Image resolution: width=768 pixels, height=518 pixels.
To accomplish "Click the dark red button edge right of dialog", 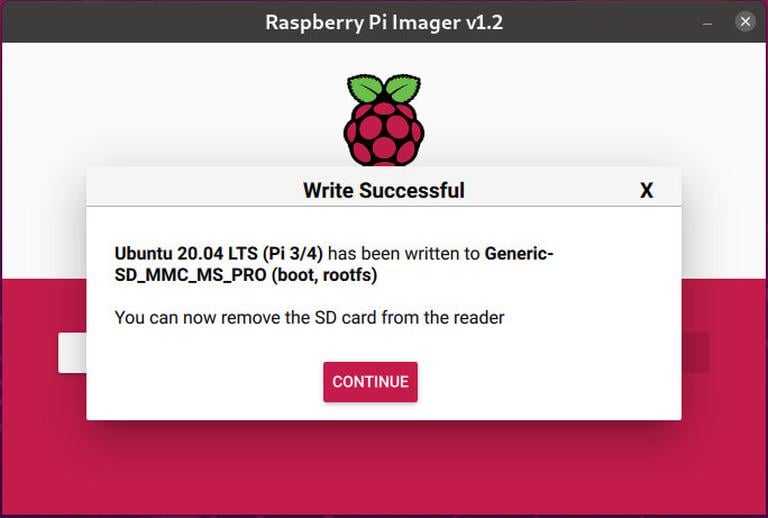I will coord(695,353).
